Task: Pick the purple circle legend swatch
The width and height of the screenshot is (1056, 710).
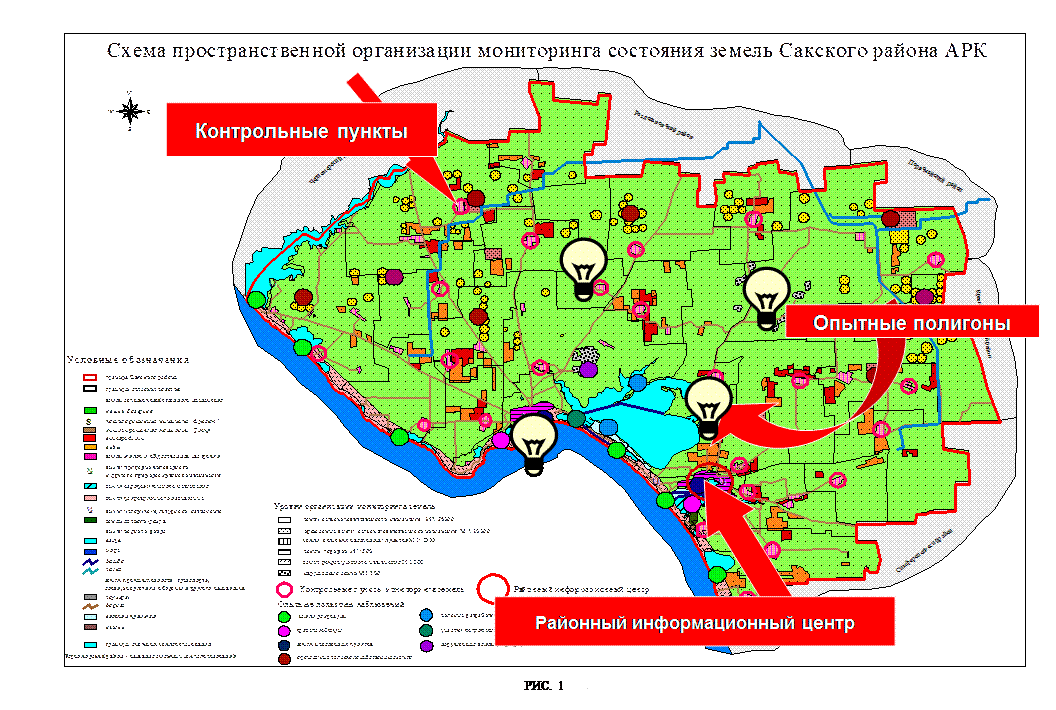Action: point(426,645)
